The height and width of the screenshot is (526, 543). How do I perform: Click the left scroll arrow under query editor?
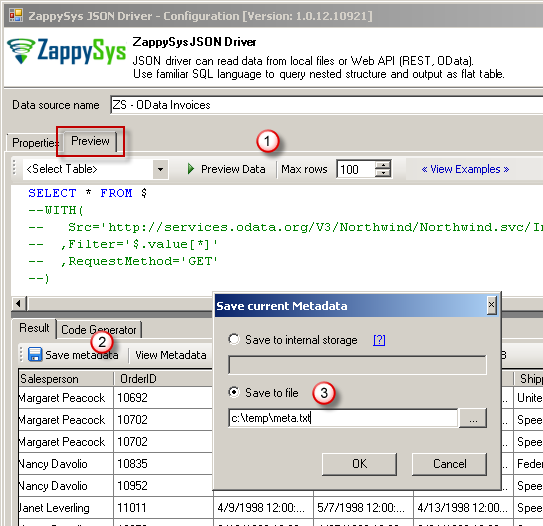[x=19, y=304]
